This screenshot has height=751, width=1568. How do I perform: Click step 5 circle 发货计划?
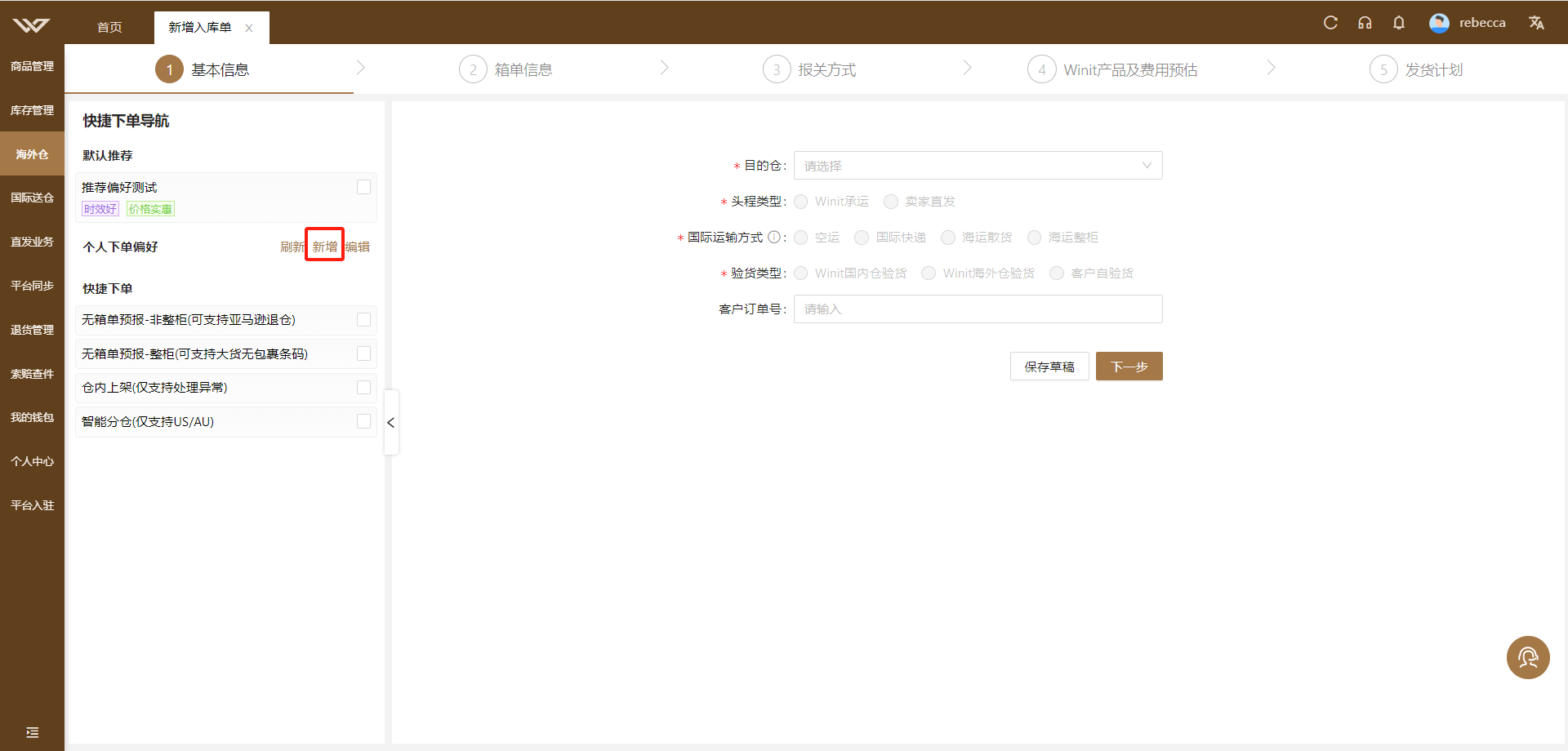coord(1383,69)
